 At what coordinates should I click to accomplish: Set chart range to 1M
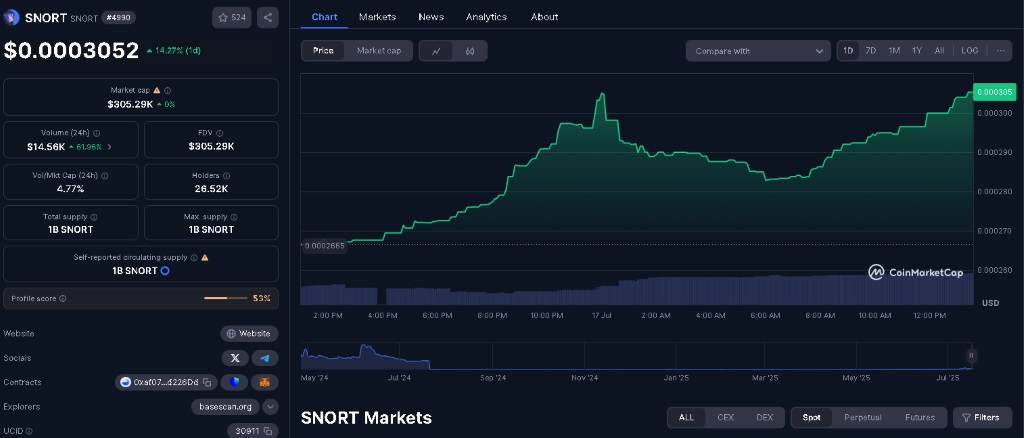pyautogui.click(x=894, y=51)
